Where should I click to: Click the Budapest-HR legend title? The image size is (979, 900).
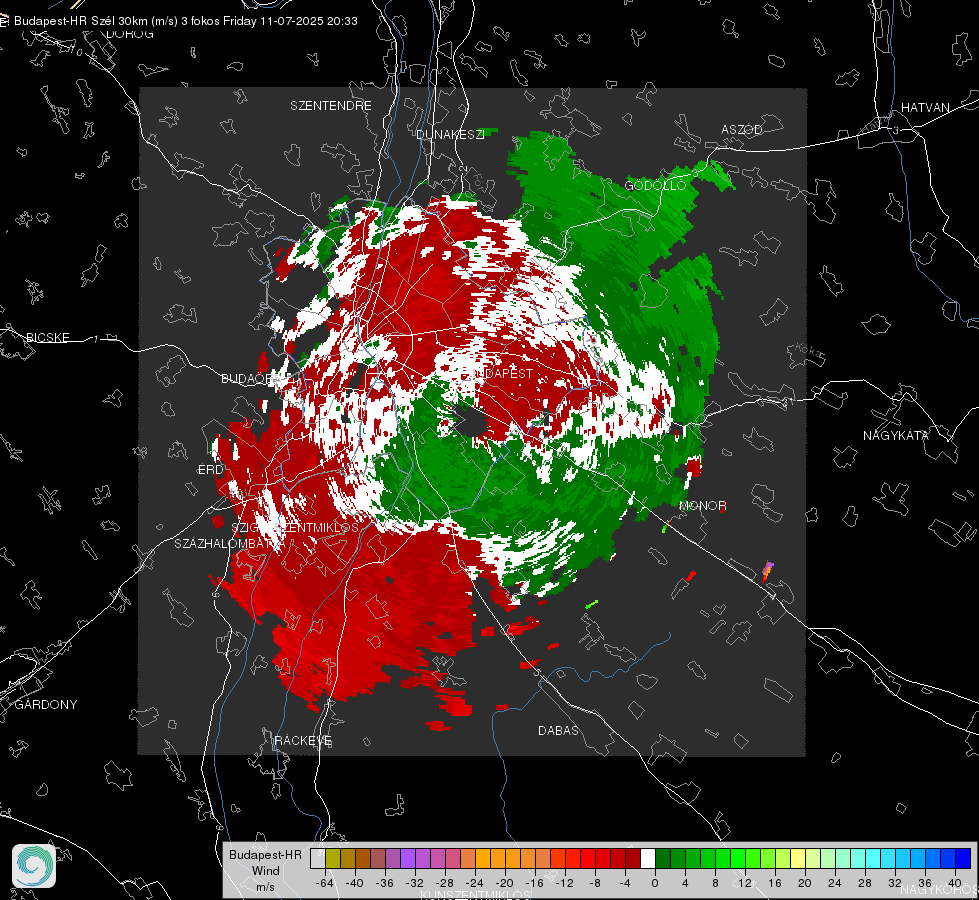click(x=265, y=855)
